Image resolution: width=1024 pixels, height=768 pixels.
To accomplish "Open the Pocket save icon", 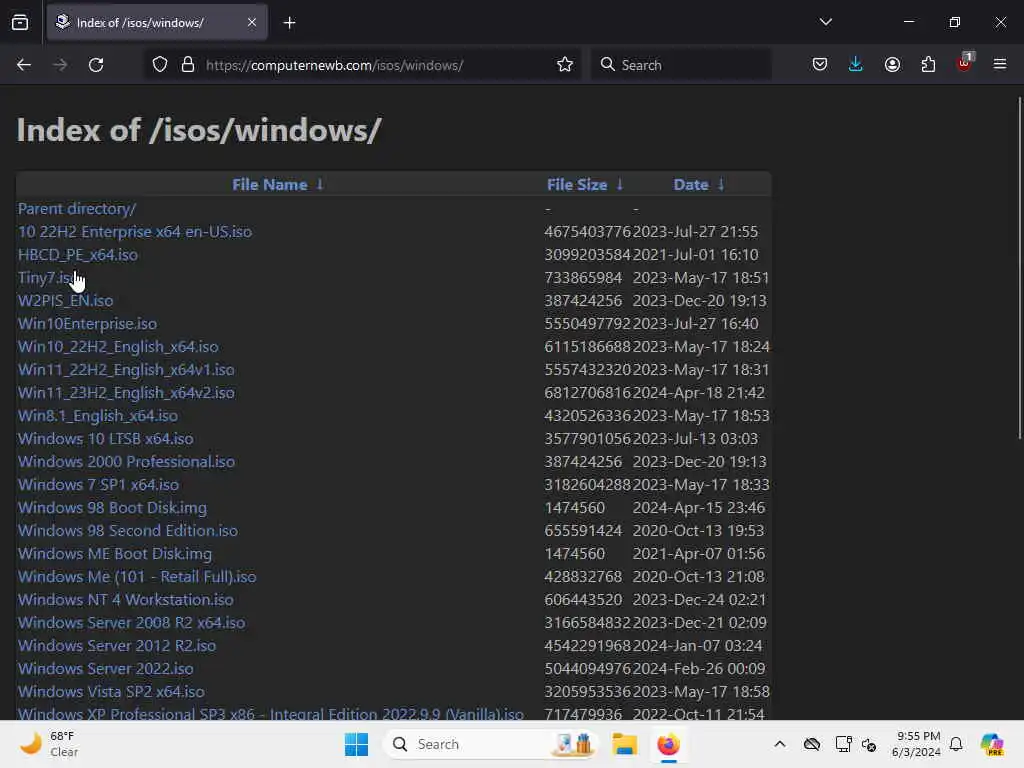I will click(x=820, y=65).
